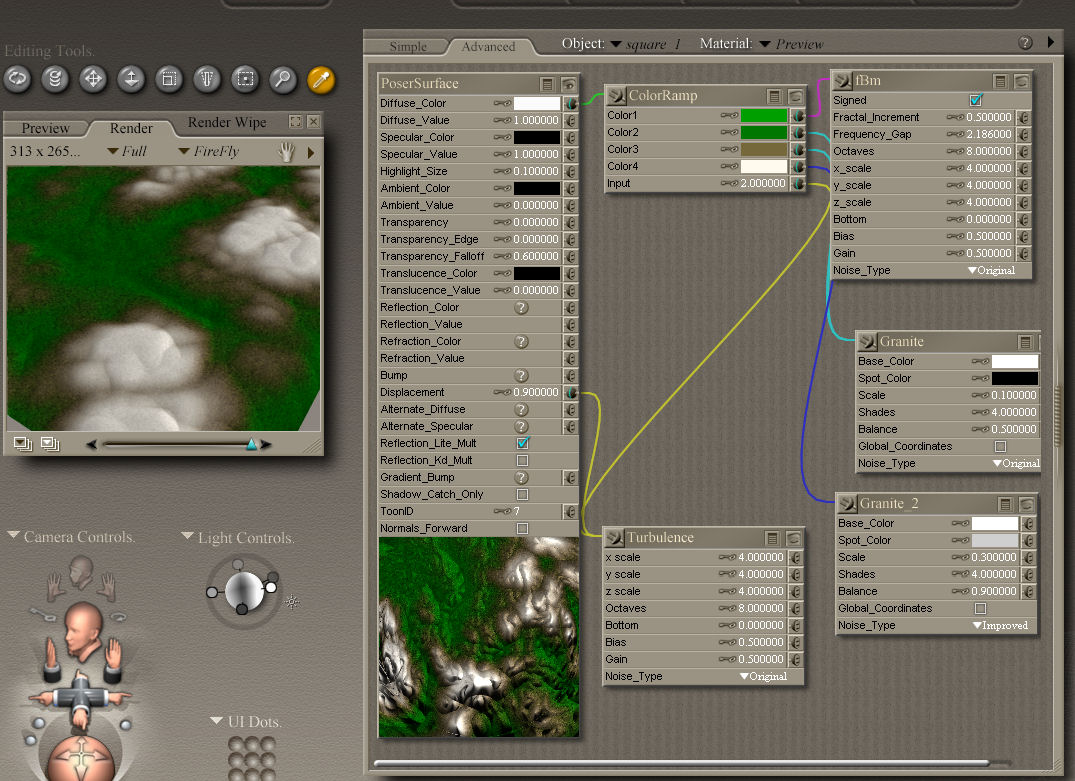Select the Rotate editing tool

click(x=18, y=79)
